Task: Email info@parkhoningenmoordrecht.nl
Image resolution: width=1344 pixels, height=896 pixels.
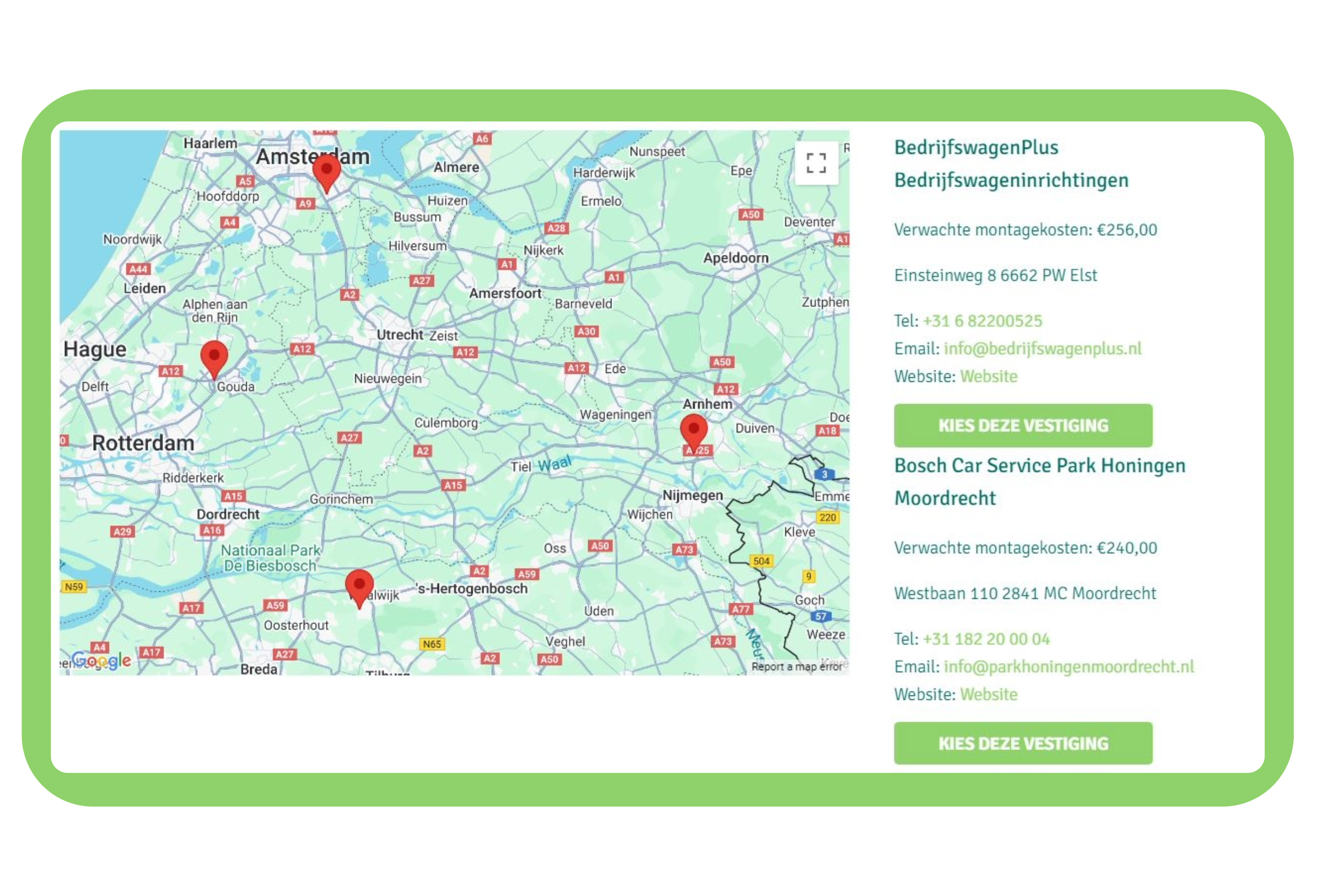Action: tap(1068, 666)
